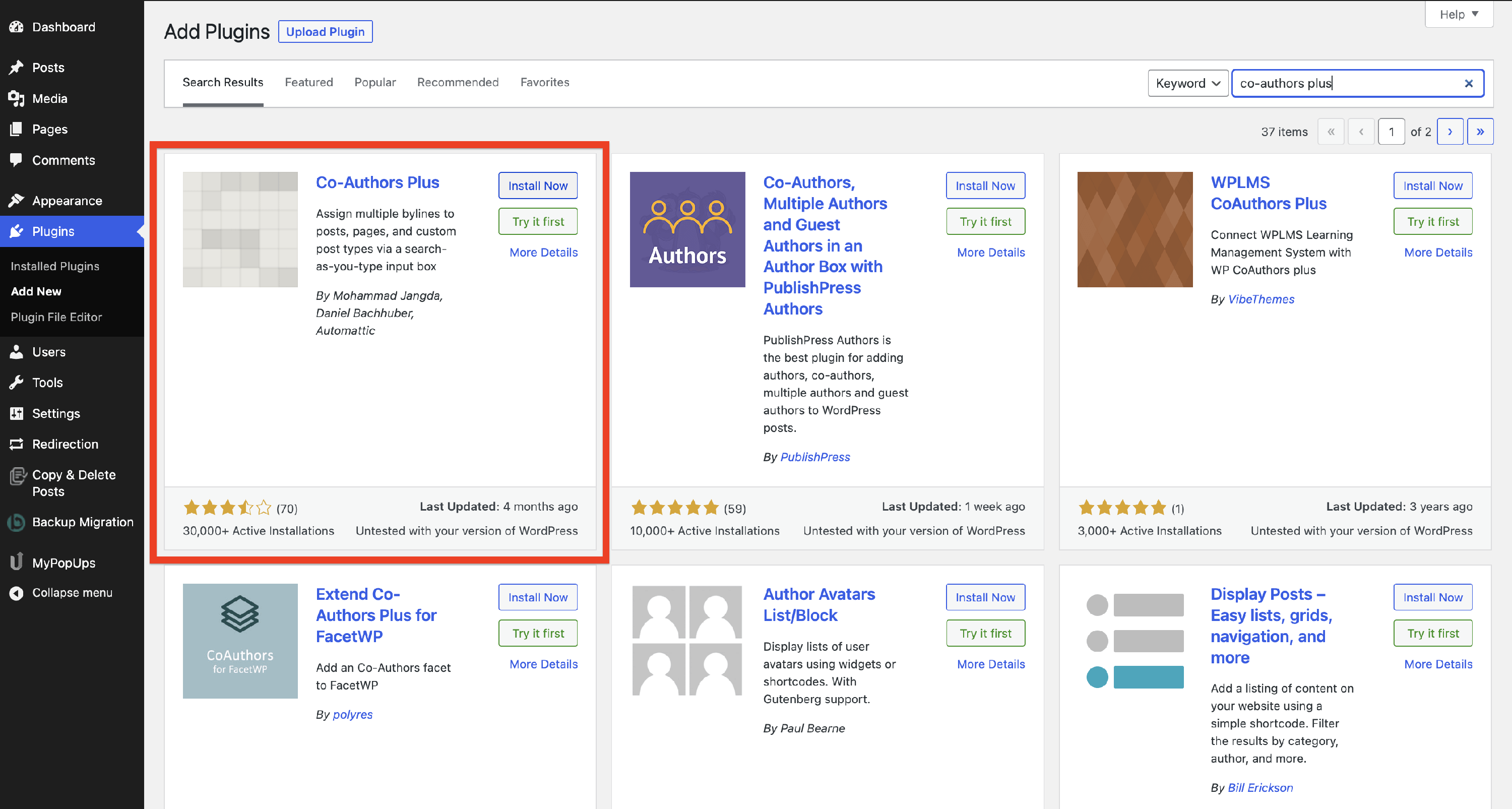Click the Media library icon
Screen dimensions: 1512x809
click(x=17, y=99)
